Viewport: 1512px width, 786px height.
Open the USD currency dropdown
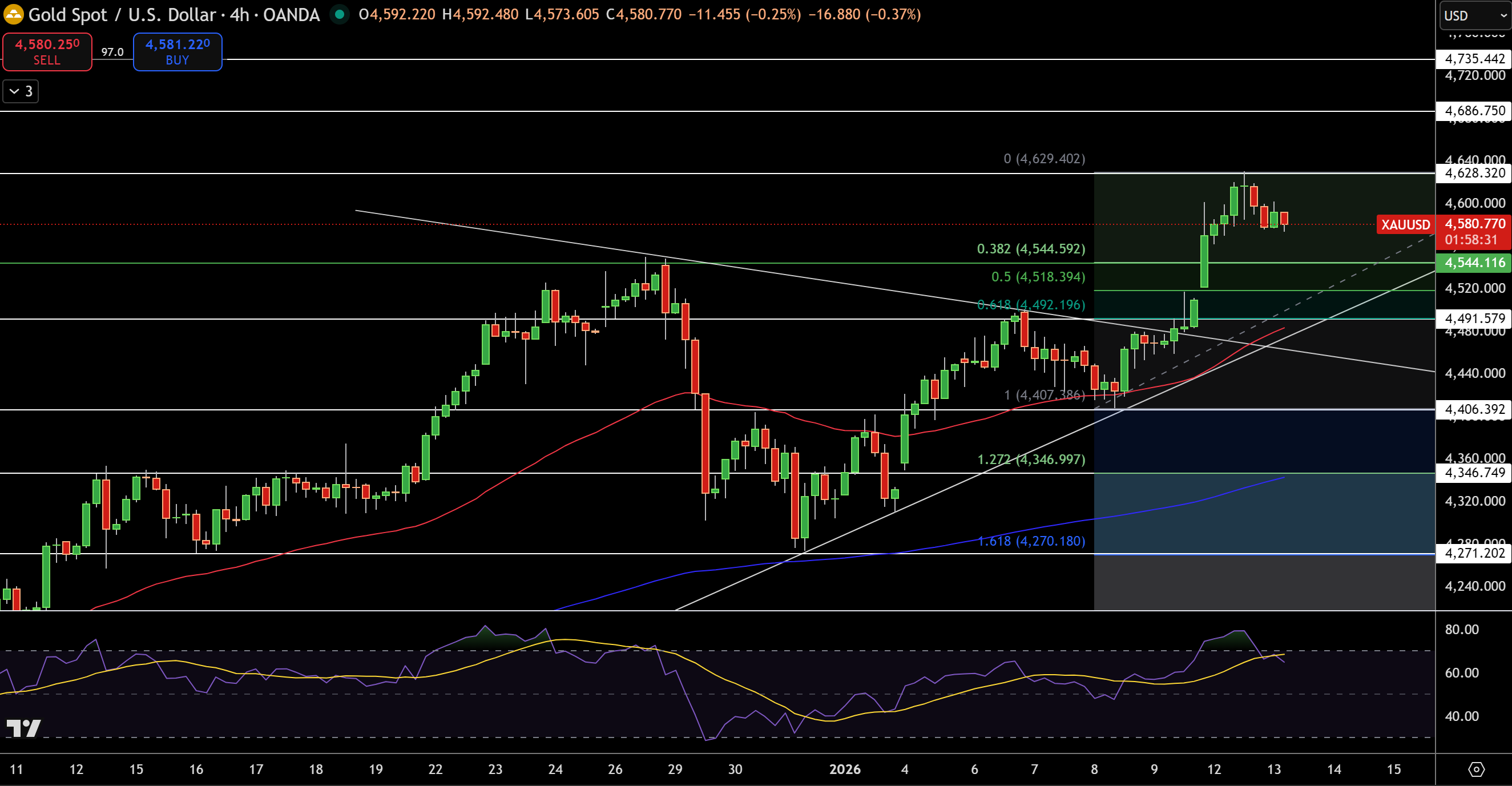1475,16
